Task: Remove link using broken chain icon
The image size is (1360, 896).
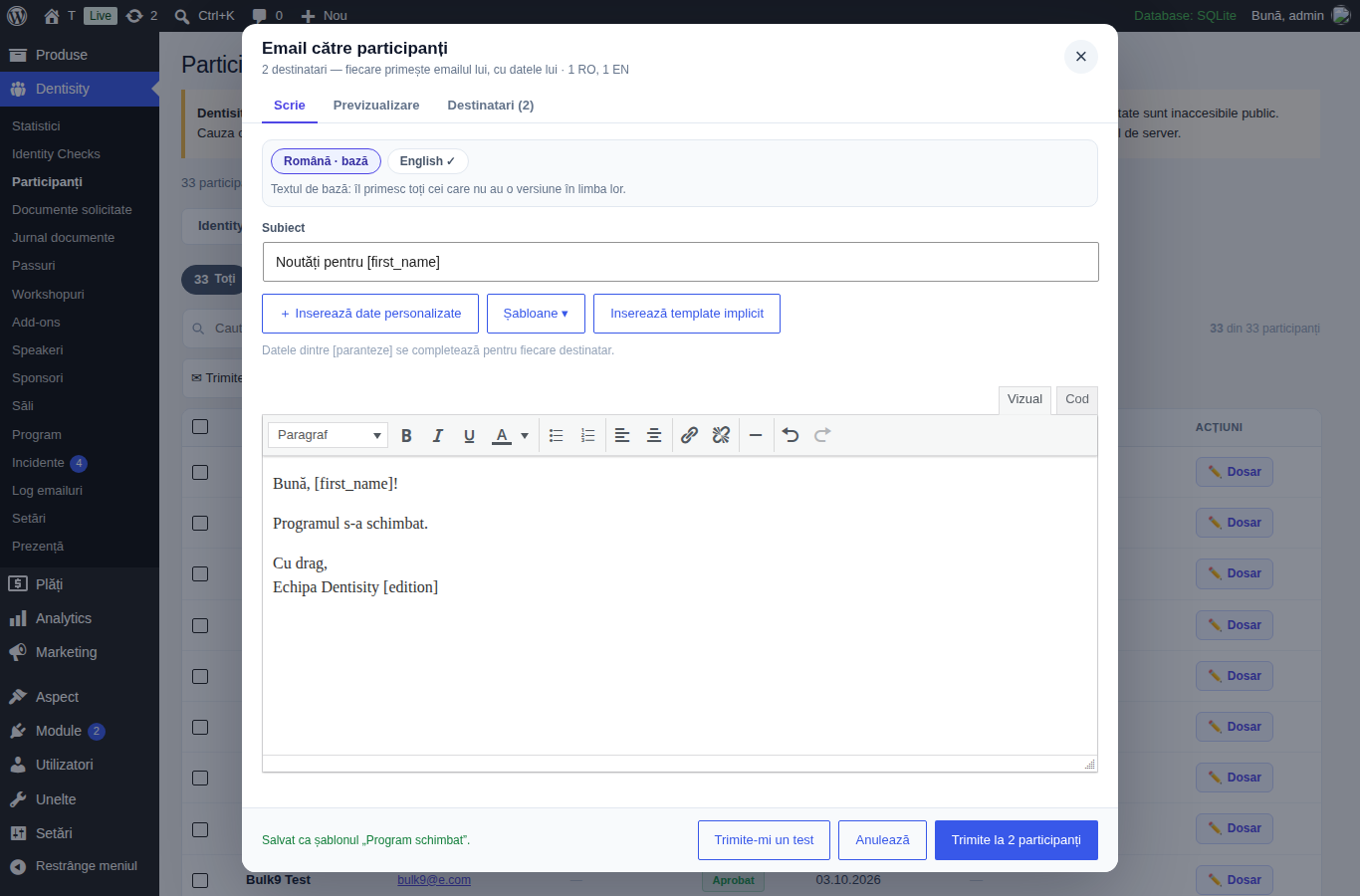Action: click(722, 435)
